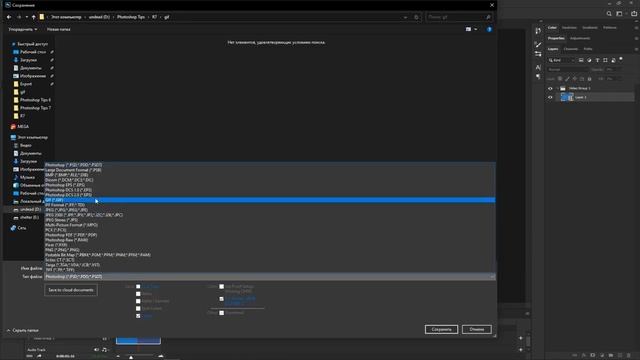This screenshot has height=360, width=640.
Task: Click the Отмена button
Action: [477, 329]
